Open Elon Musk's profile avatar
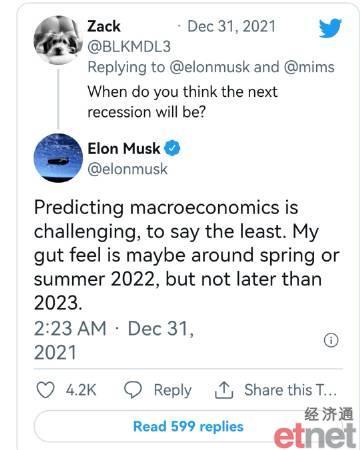Viewport: 360px width, 450px height. [58, 158]
